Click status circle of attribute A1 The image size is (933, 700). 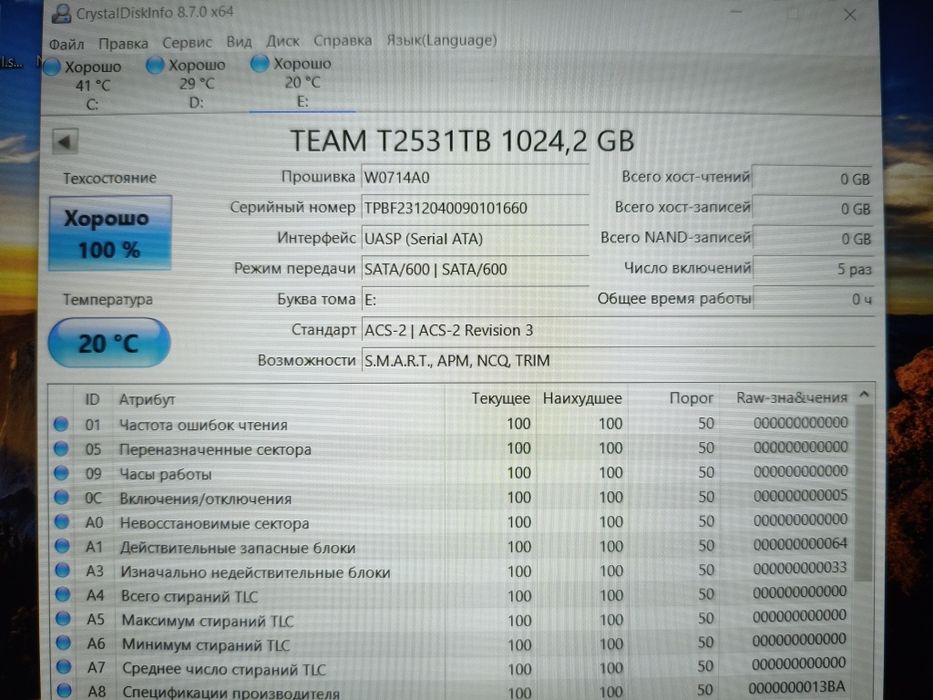click(x=62, y=546)
